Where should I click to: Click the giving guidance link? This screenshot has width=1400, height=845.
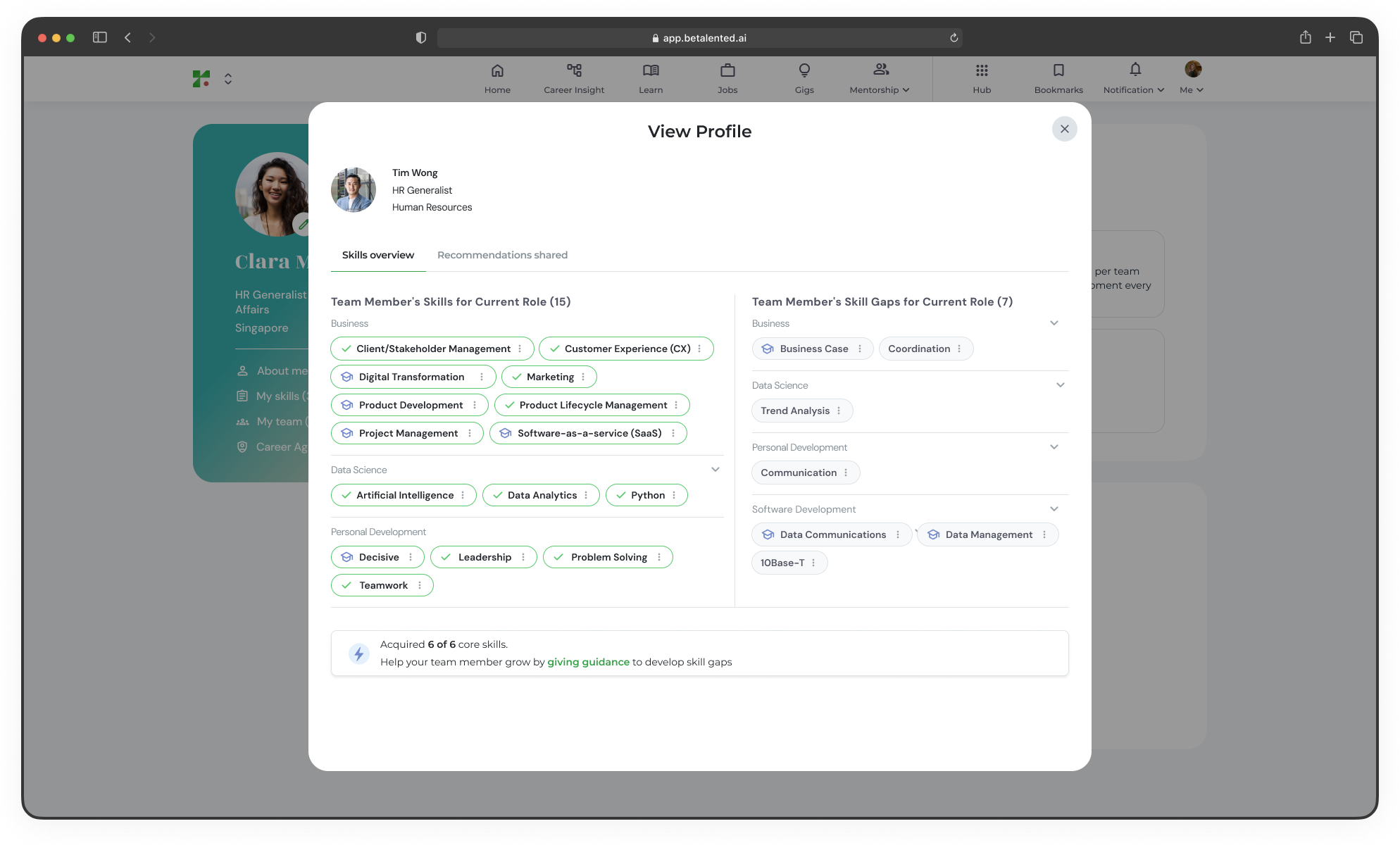[588, 662]
